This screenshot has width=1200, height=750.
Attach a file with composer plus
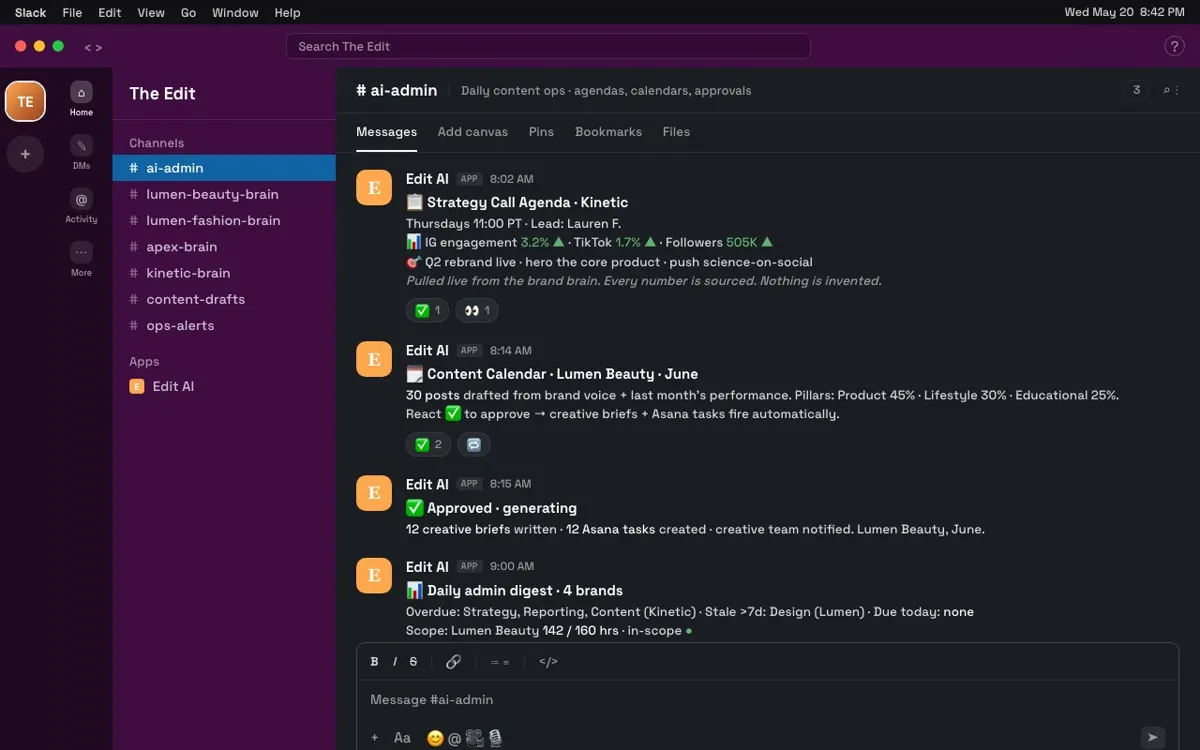click(375, 738)
